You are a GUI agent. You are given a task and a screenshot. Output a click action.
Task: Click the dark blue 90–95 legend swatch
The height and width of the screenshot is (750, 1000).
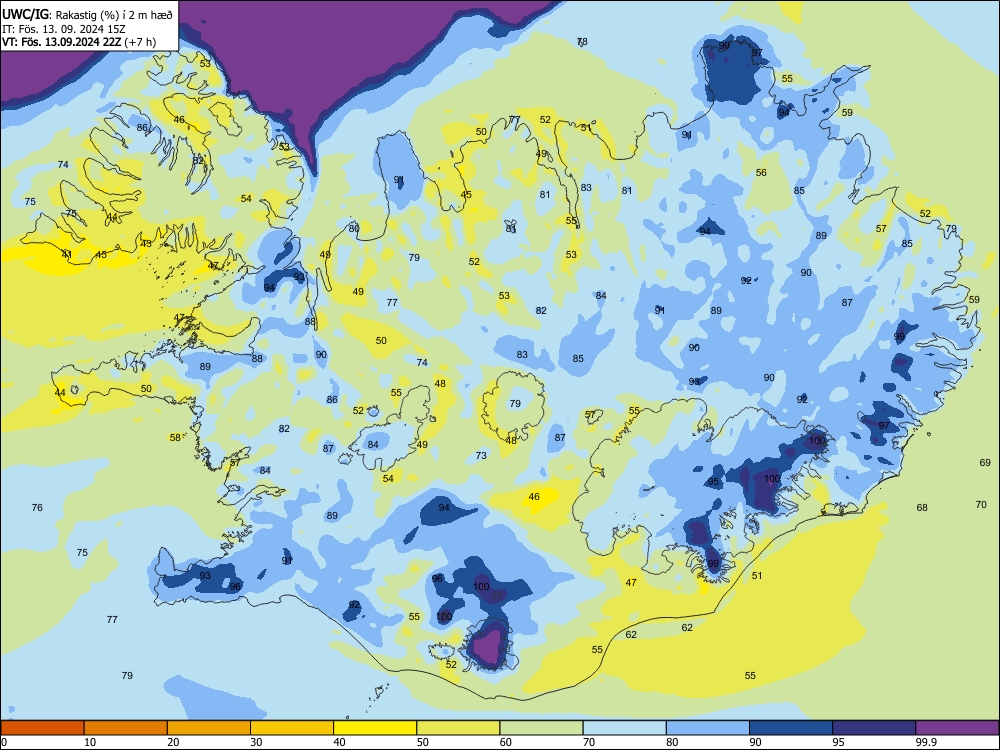click(x=791, y=728)
